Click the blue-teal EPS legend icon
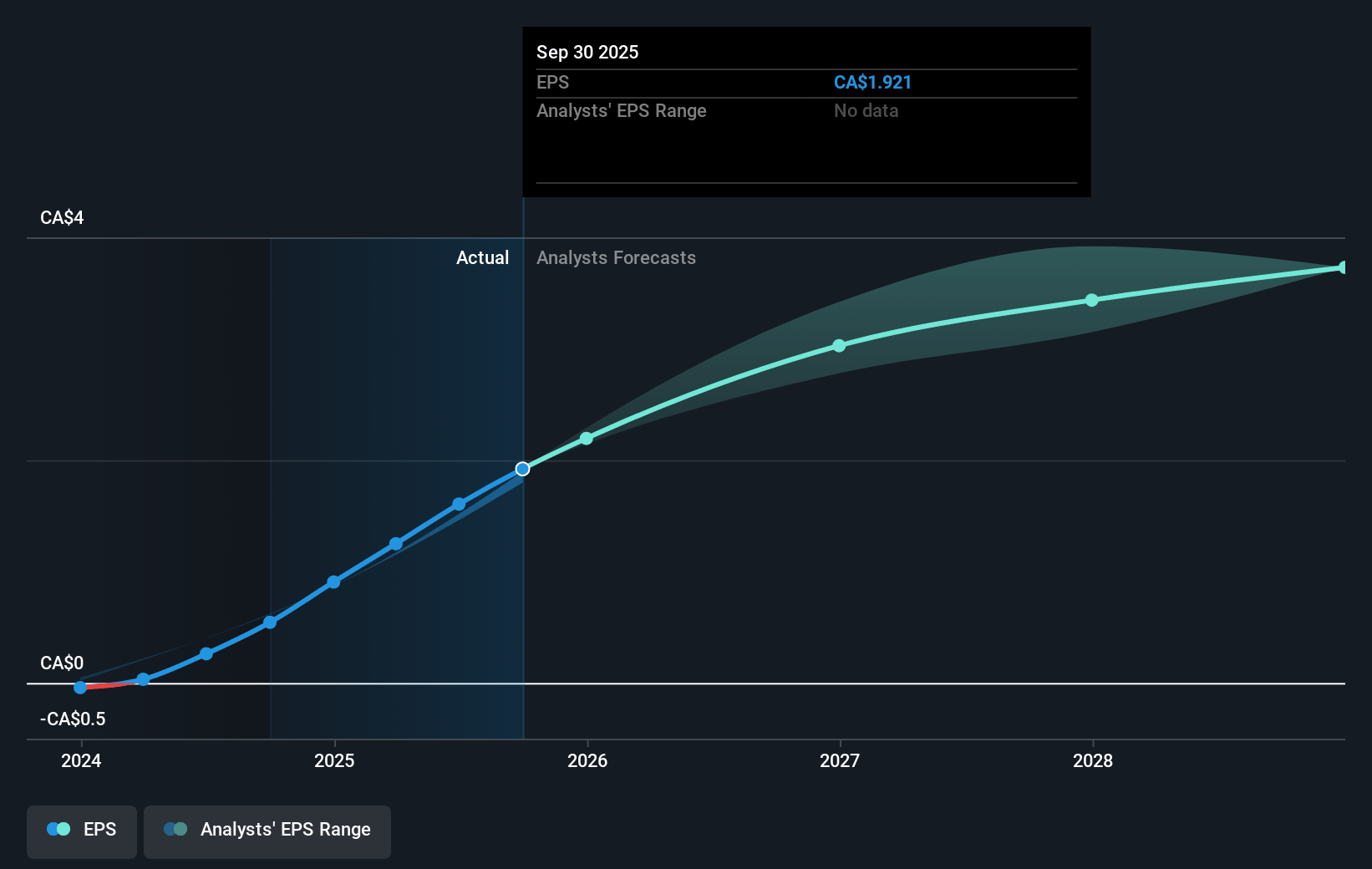Image resolution: width=1372 pixels, height=869 pixels. [58, 830]
